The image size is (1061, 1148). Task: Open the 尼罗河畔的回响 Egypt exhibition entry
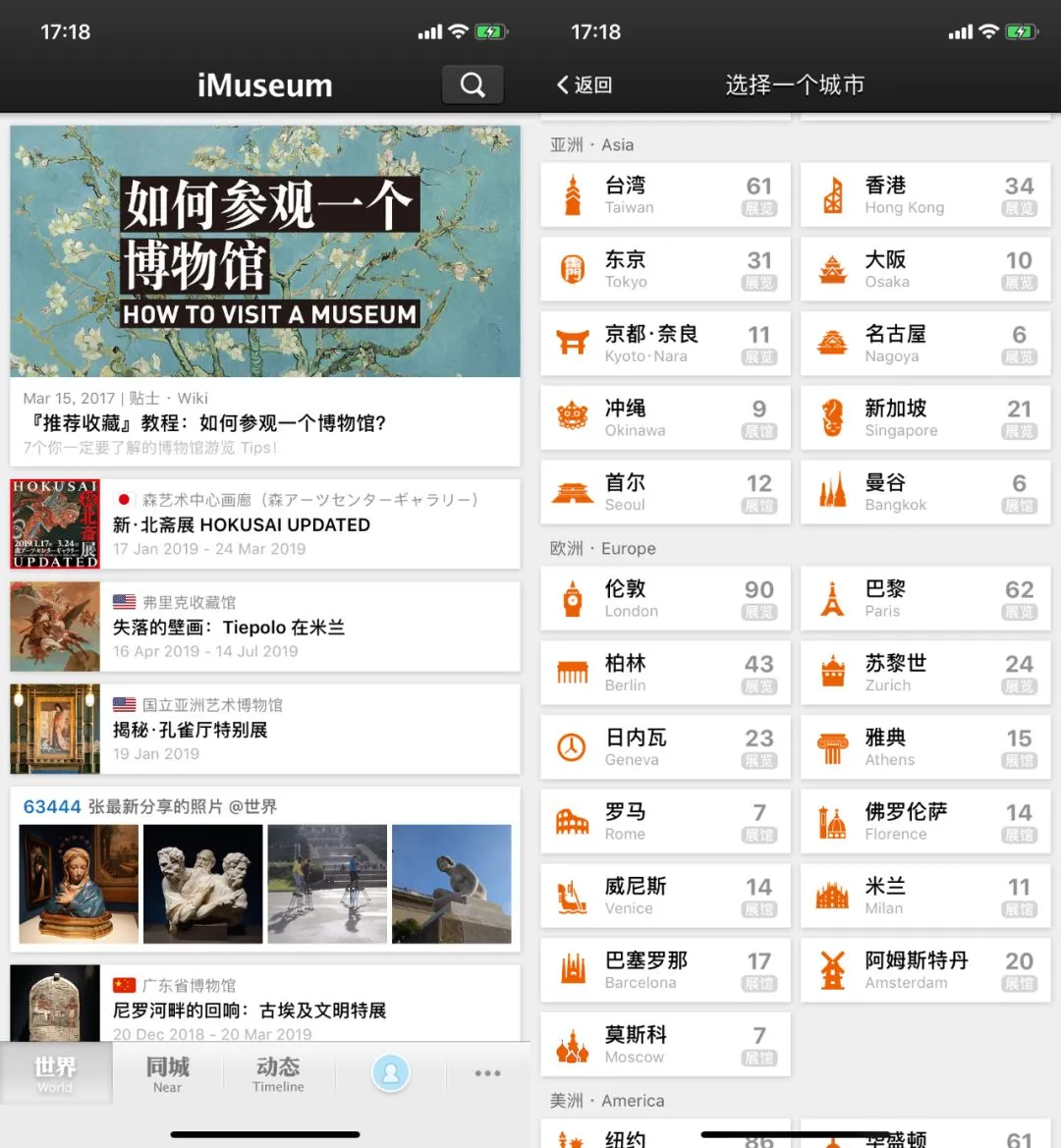coord(265,1003)
